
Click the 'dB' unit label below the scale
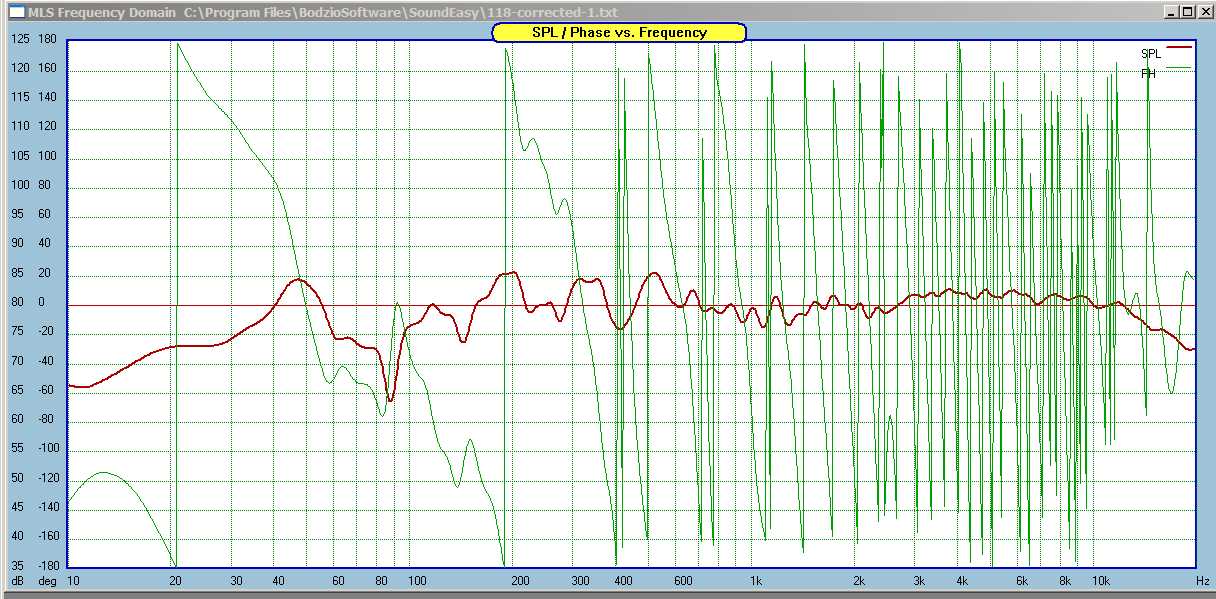pyautogui.click(x=17, y=580)
